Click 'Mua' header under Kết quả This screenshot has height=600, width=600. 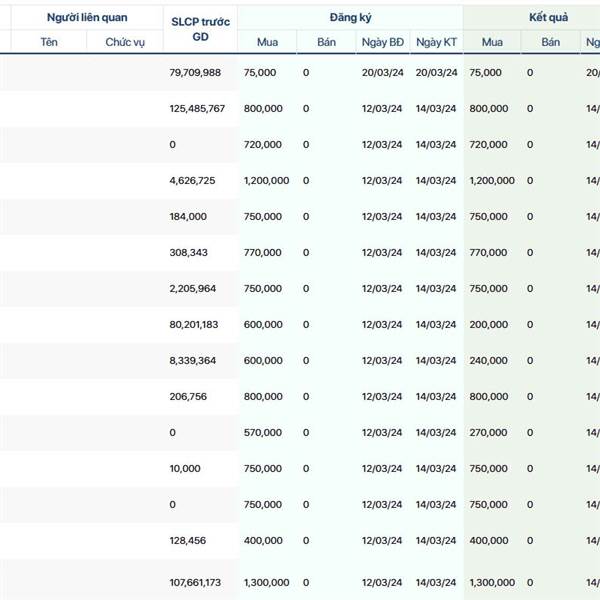coord(492,42)
